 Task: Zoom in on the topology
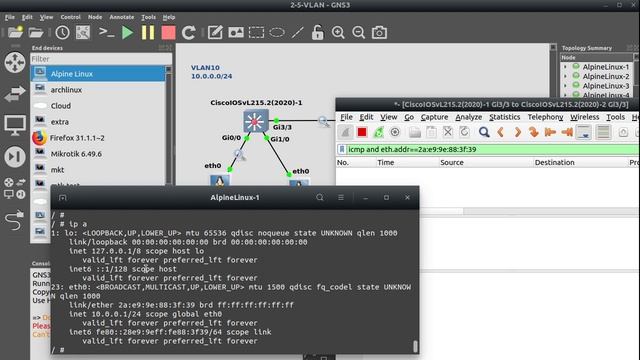(338, 32)
